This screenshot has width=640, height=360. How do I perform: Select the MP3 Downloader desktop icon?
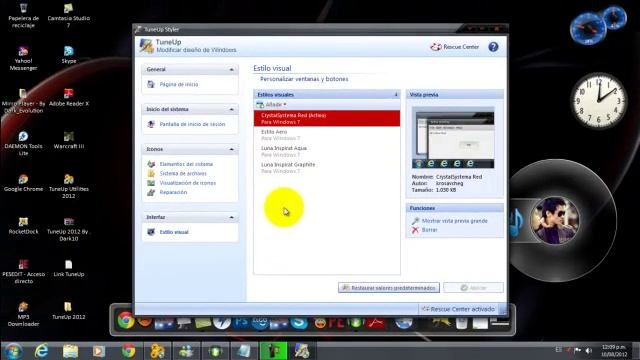[x=23, y=314]
